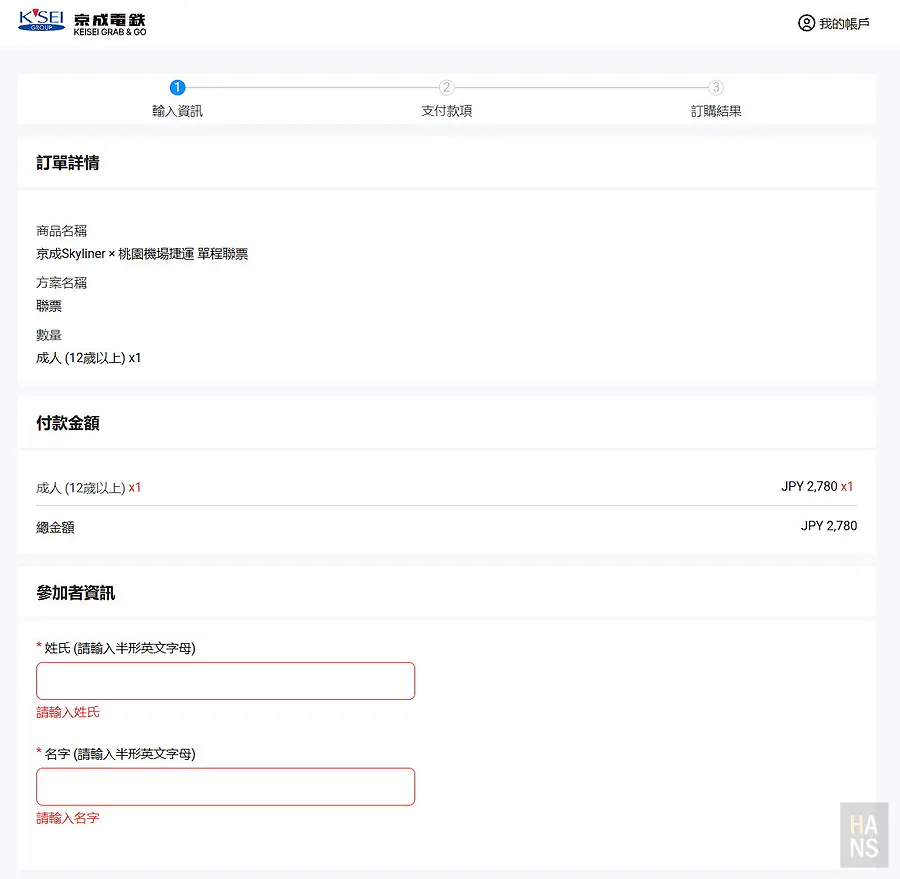Screen dimensions: 900x879
Task: Focus the 名字 given name input field
Action: [226, 787]
